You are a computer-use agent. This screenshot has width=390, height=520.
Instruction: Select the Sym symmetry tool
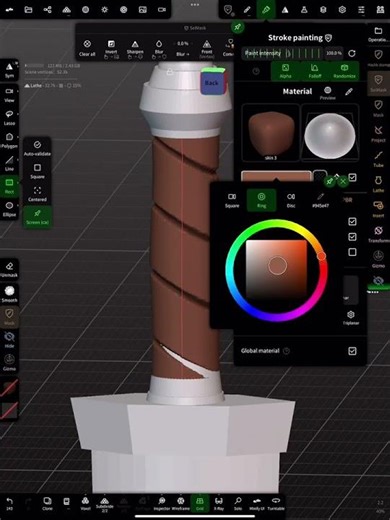click(x=9, y=70)
